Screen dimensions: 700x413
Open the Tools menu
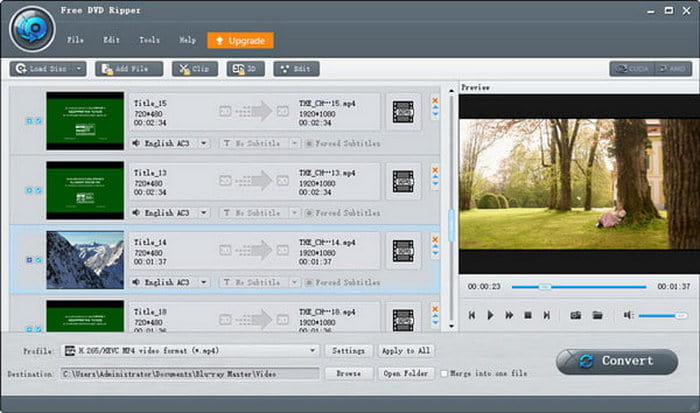click(x=149, y=40)
